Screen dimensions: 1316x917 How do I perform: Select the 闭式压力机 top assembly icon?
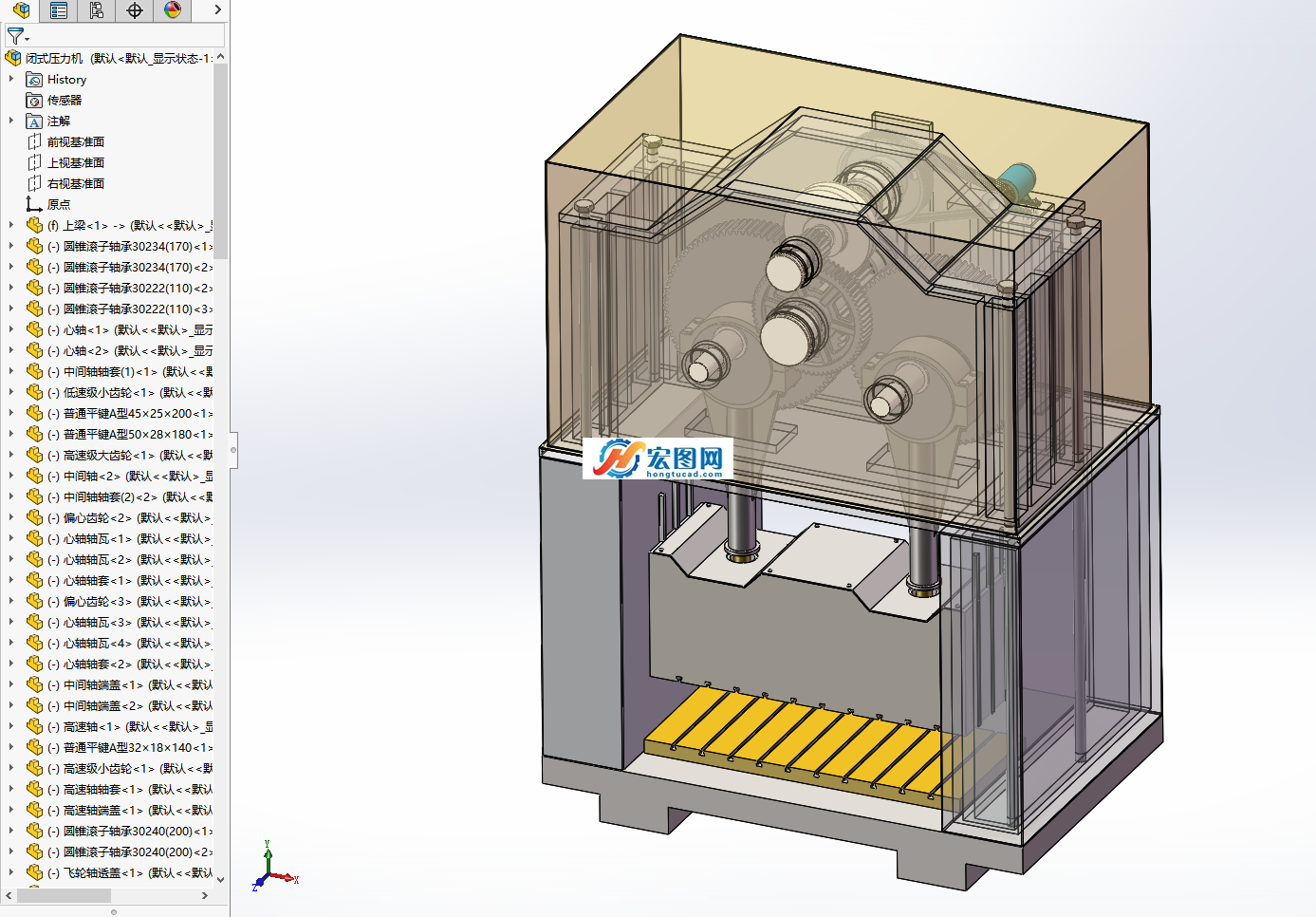tap(13, 58)
